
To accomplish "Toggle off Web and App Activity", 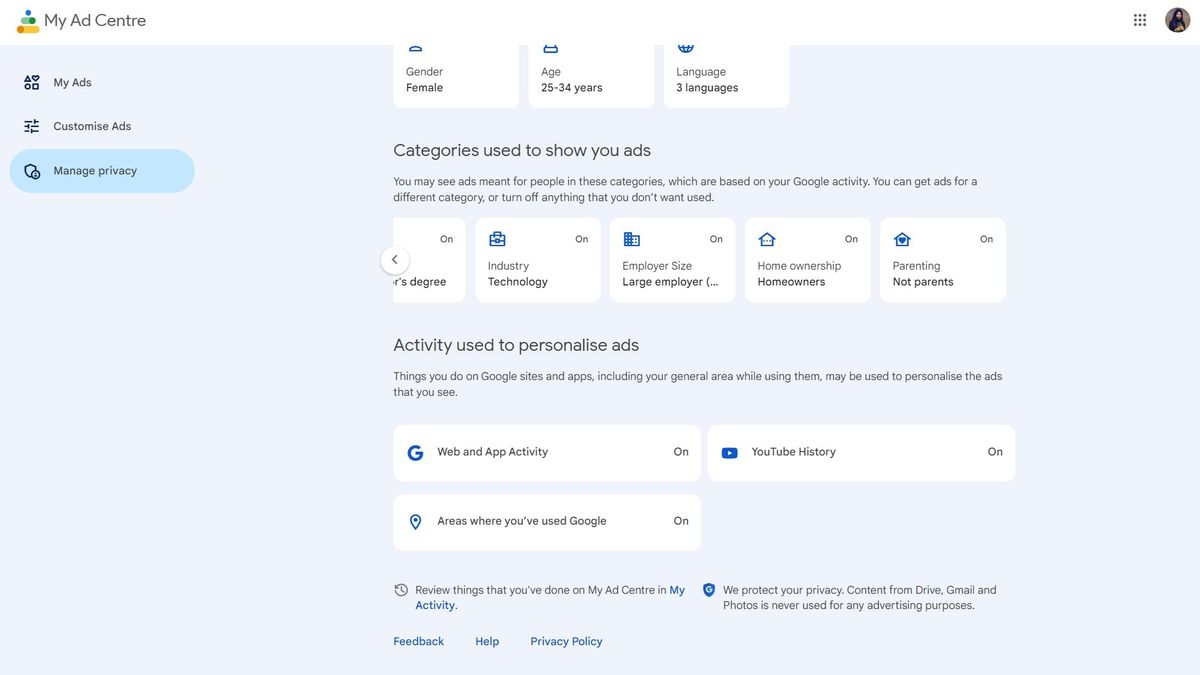I will coord(678,449).
